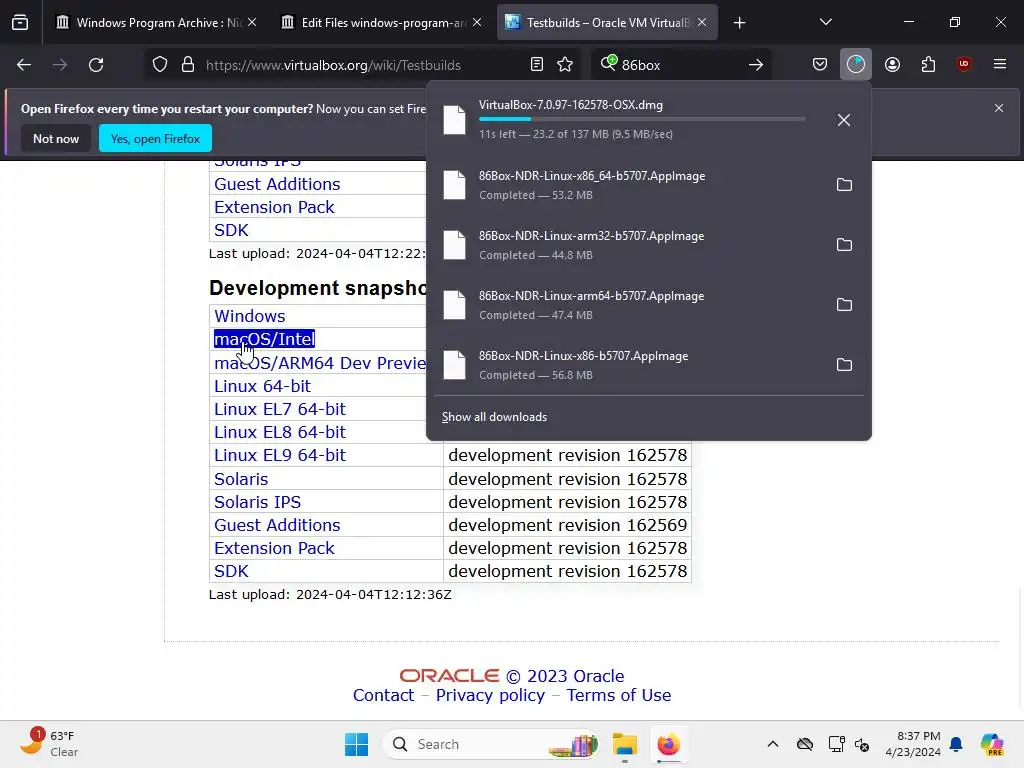The height and width of the screenshot is (768, 1024).
Task: Open the Linux EL7 64-bit link
Action: point(280,409)
